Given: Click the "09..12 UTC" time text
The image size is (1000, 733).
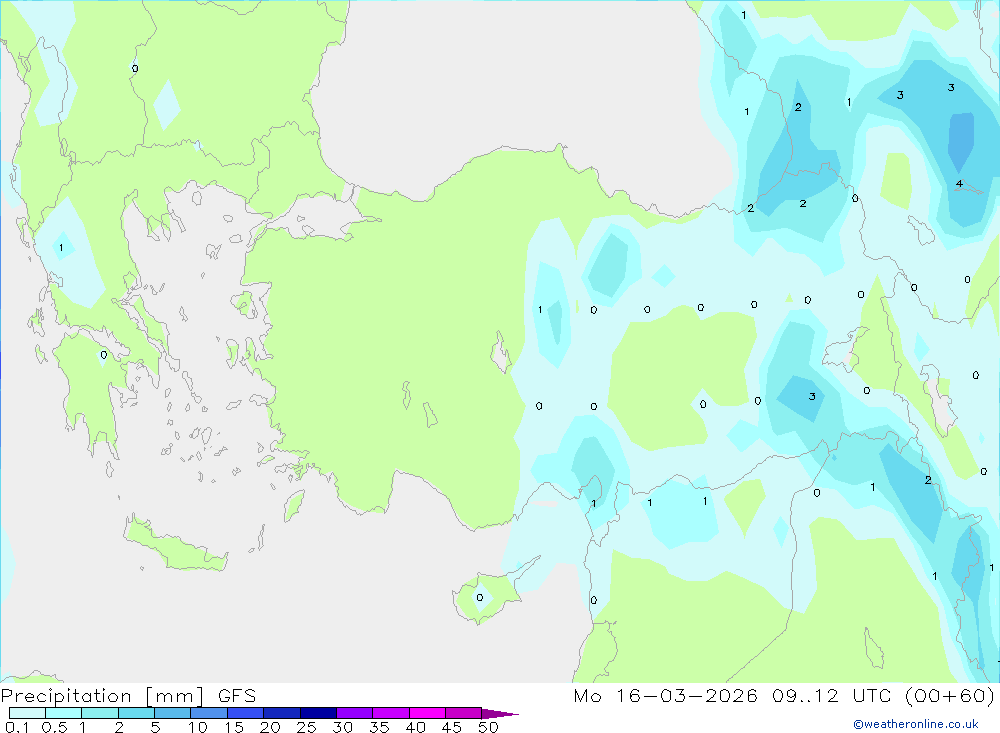Looking at the screenshot, I should pos(832,696).
